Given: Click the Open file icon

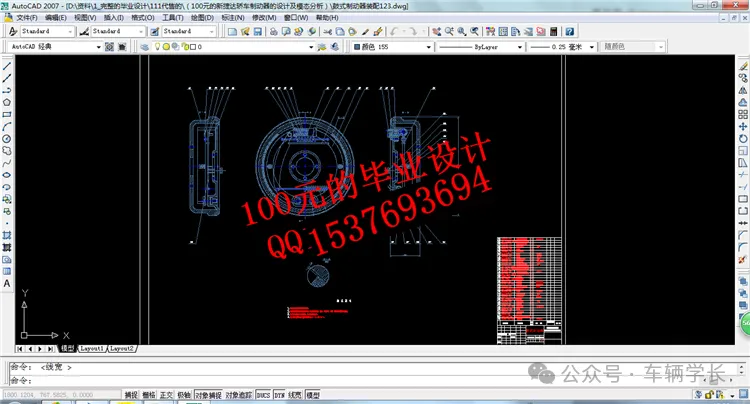Looking at the screenshot, I should (x=245, y=32).
